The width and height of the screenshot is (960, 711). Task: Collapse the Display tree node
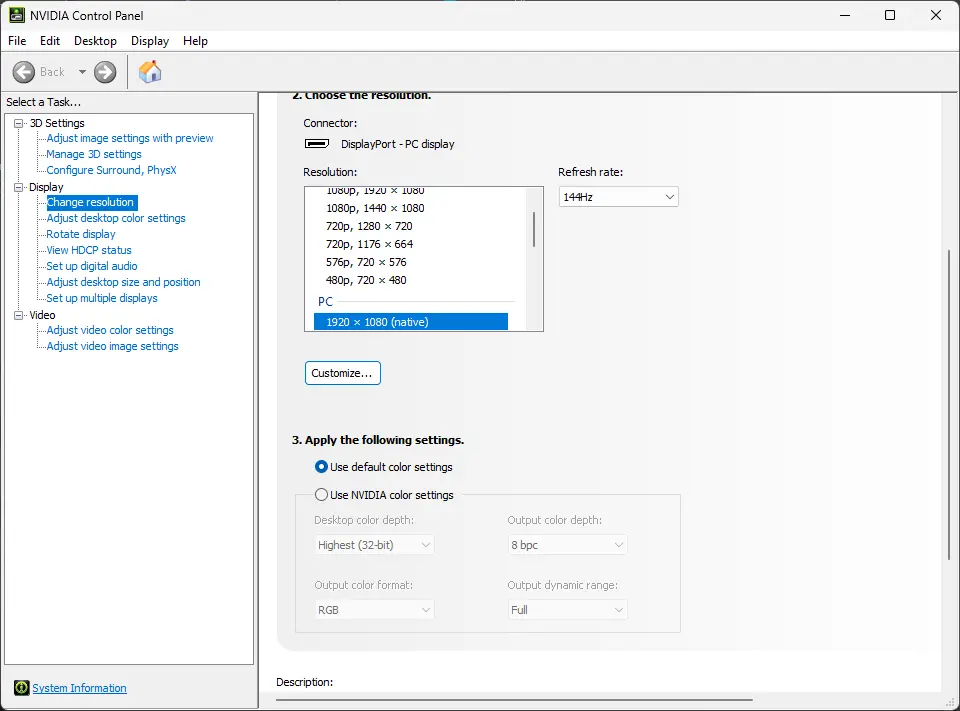pyautogui.click(x=19, y=187)
